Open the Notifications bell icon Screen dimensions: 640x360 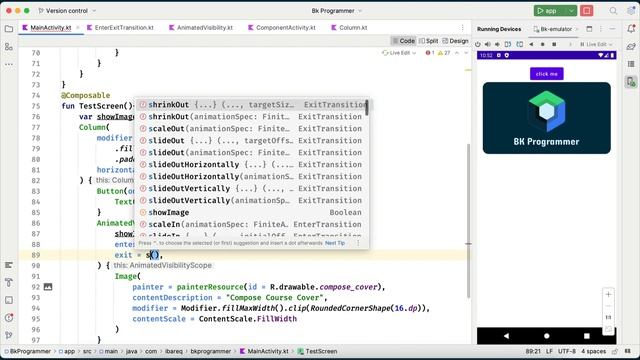pyautogui.click(x=631, y=29)
